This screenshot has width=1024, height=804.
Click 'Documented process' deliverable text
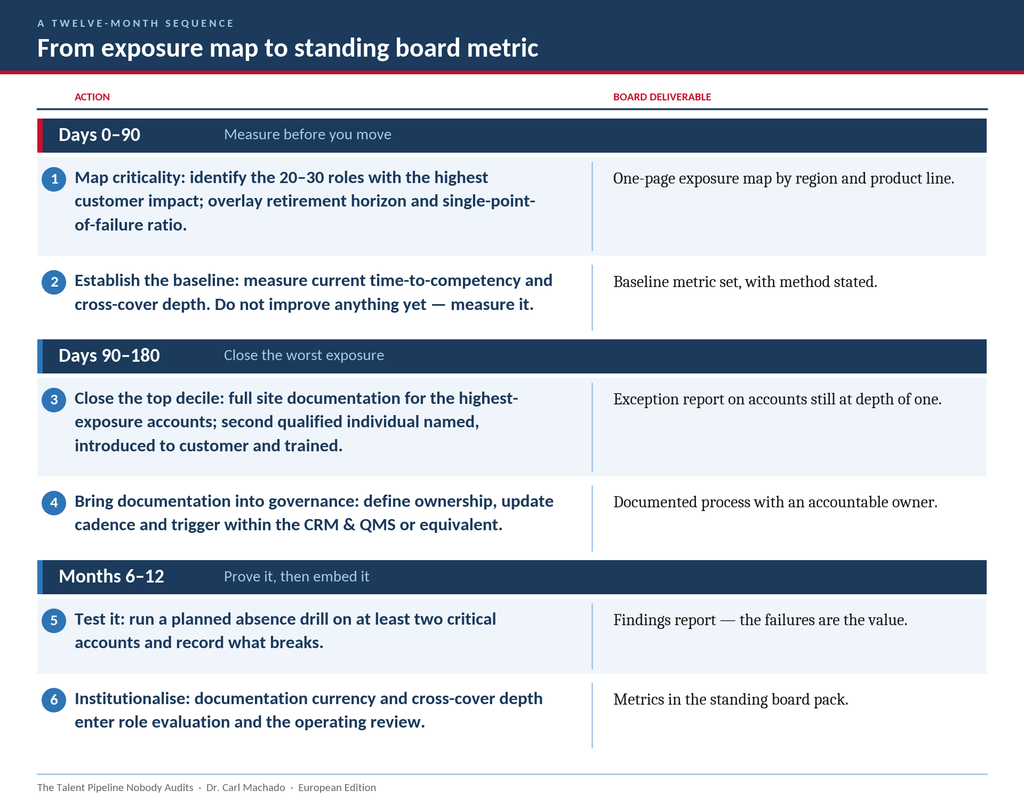tap(775, 502)
